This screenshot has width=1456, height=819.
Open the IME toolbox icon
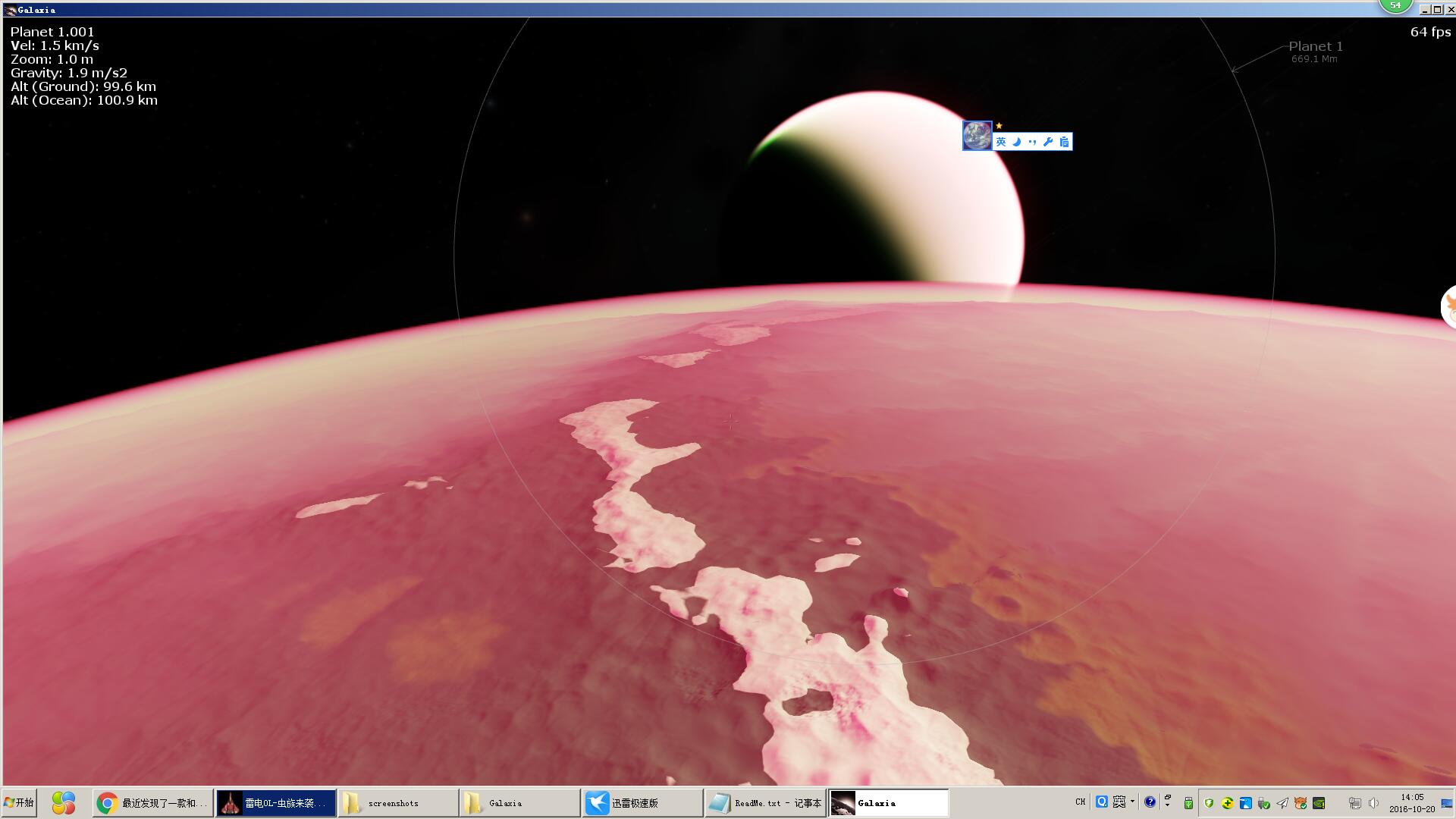[1064, 142]
